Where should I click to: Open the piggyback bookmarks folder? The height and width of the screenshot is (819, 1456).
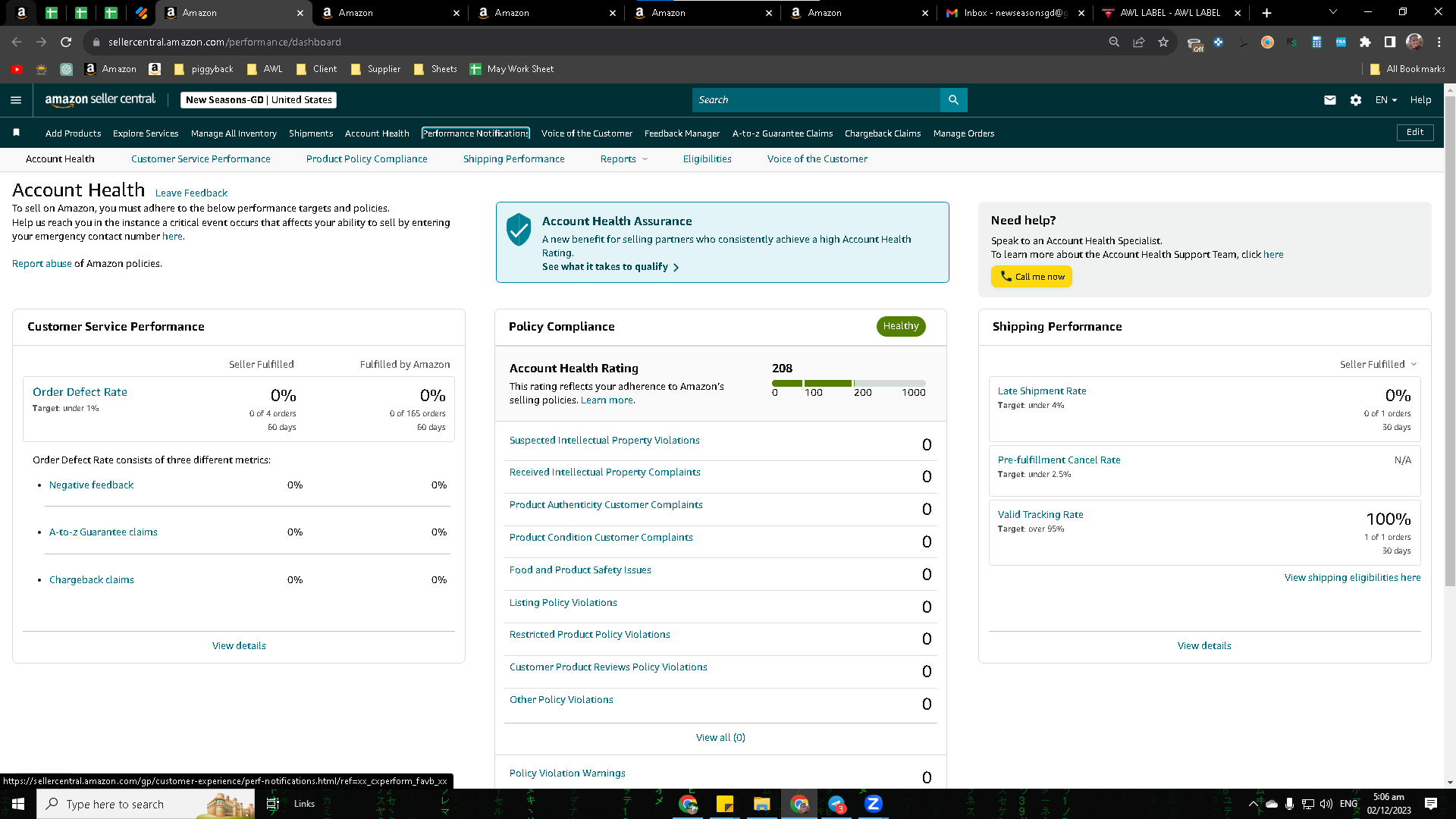204,69
